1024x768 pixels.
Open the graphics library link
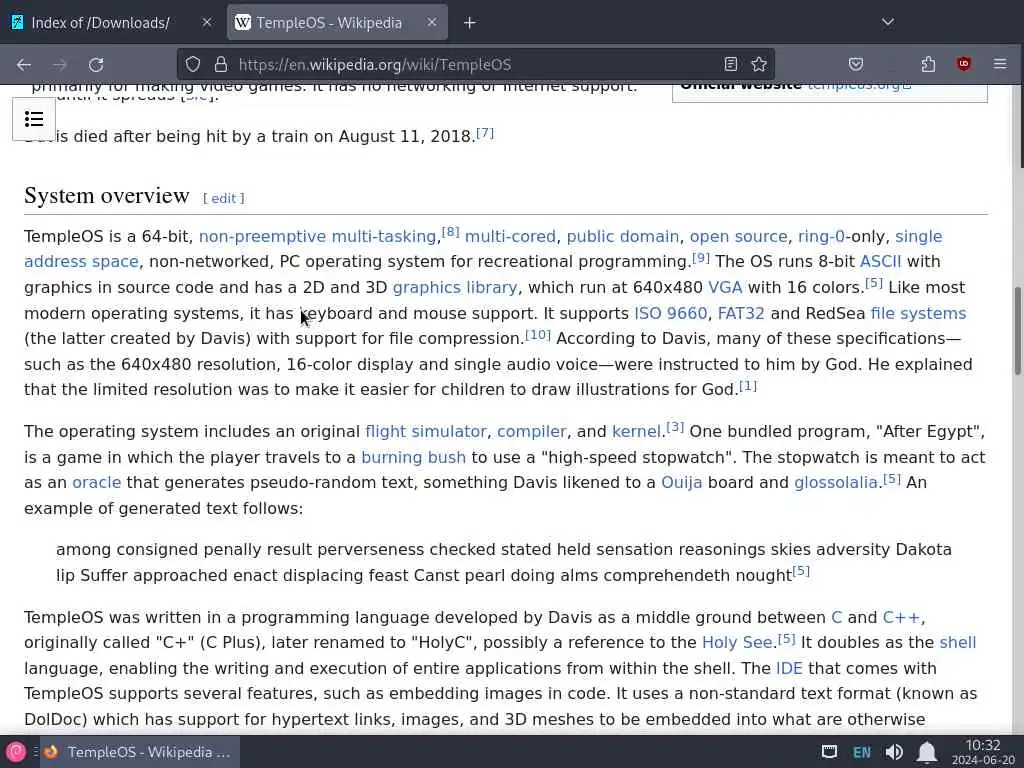pyautogui.click(x=455, y=287)
